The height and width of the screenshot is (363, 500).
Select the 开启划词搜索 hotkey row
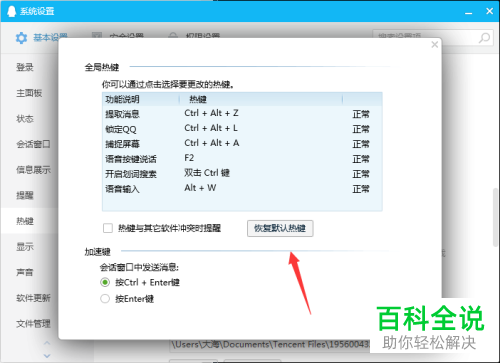coord(242,174)
